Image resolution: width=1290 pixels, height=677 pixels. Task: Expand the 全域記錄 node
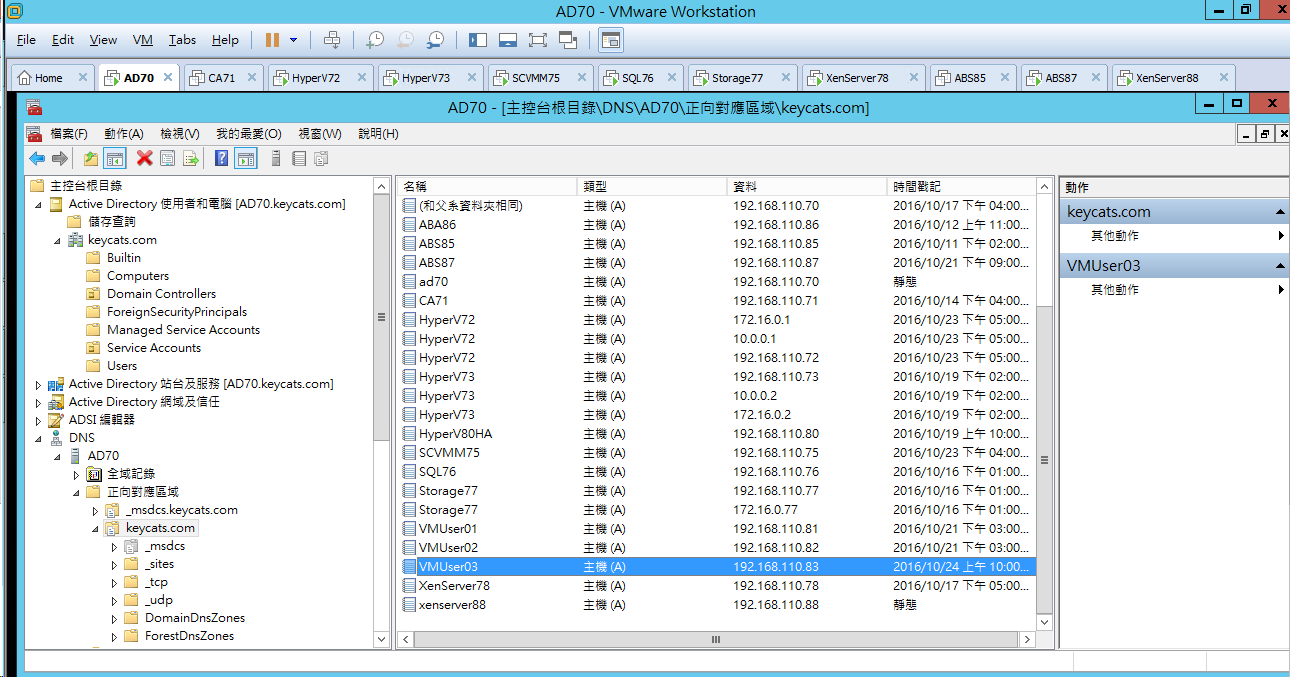click(77, 474)
